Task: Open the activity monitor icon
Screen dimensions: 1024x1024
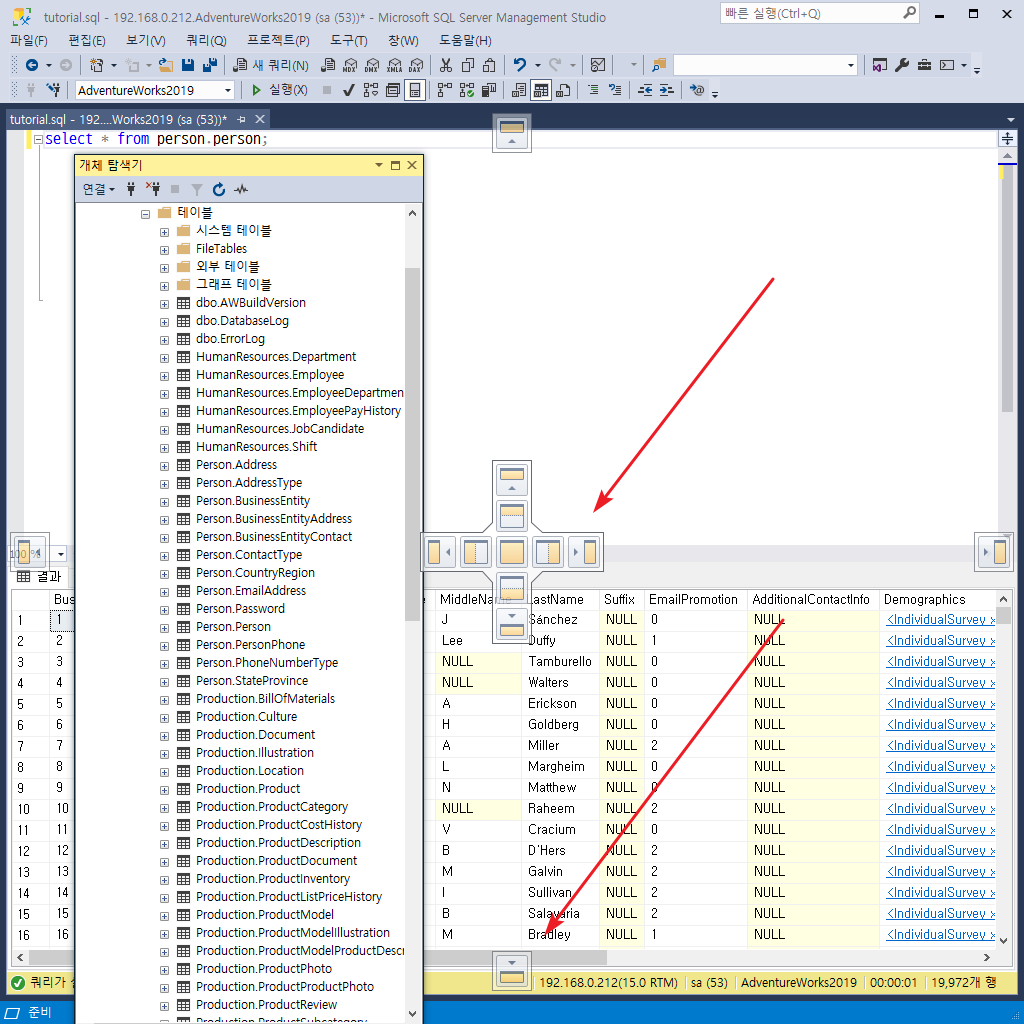Action: point(598,65)
